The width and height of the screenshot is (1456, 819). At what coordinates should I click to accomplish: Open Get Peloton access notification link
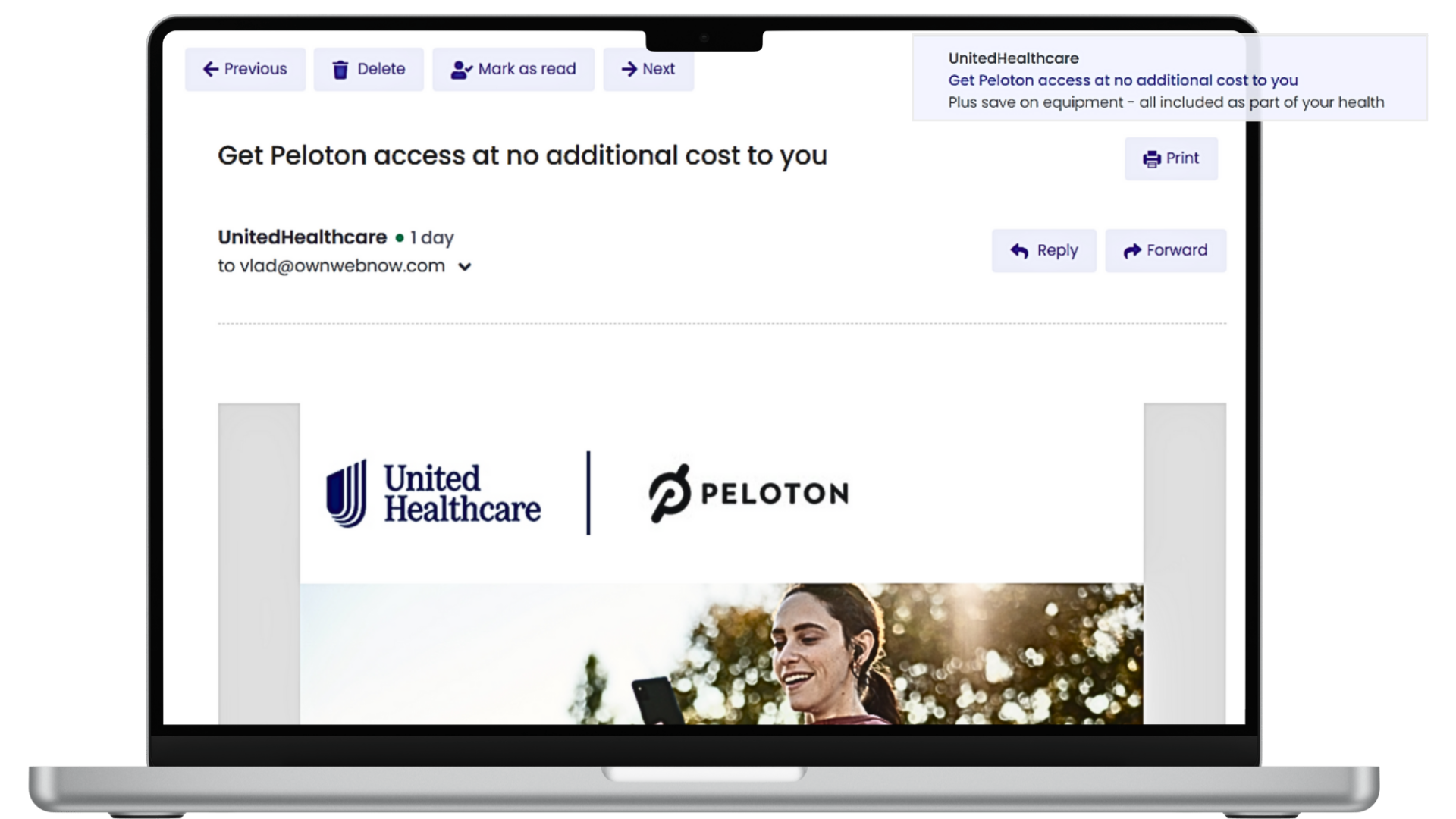[x=1122, y=80]
